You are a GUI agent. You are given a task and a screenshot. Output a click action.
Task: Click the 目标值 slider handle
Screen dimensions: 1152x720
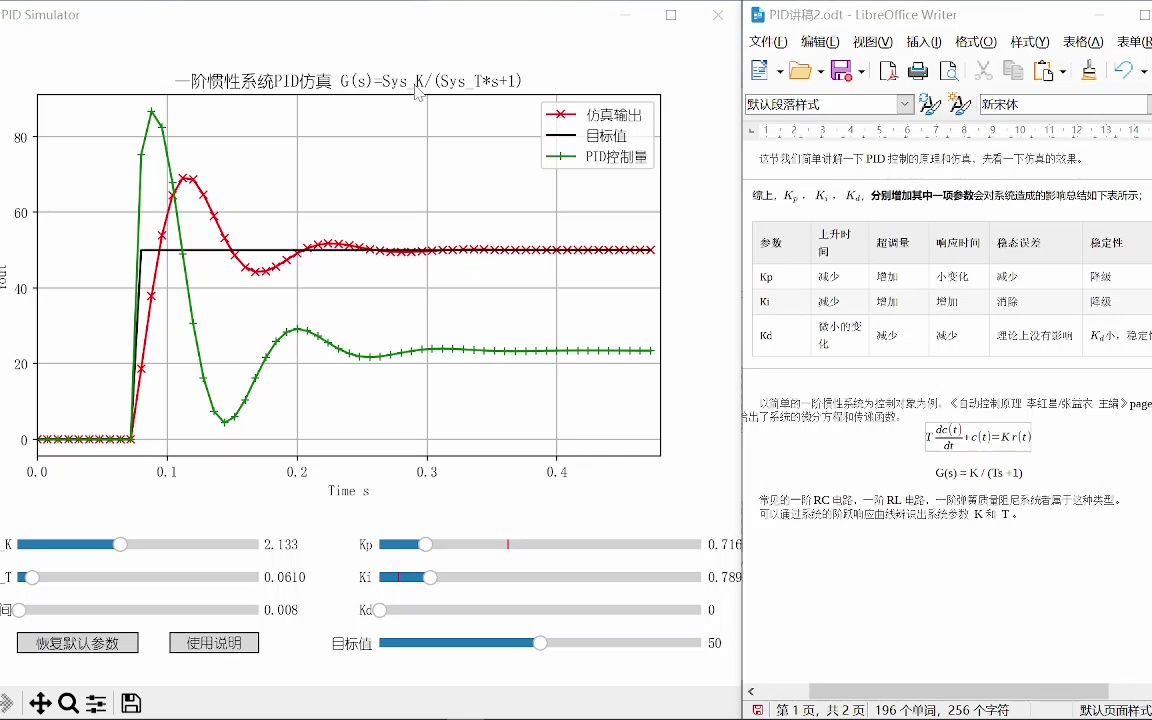click(x=540, y=643)
